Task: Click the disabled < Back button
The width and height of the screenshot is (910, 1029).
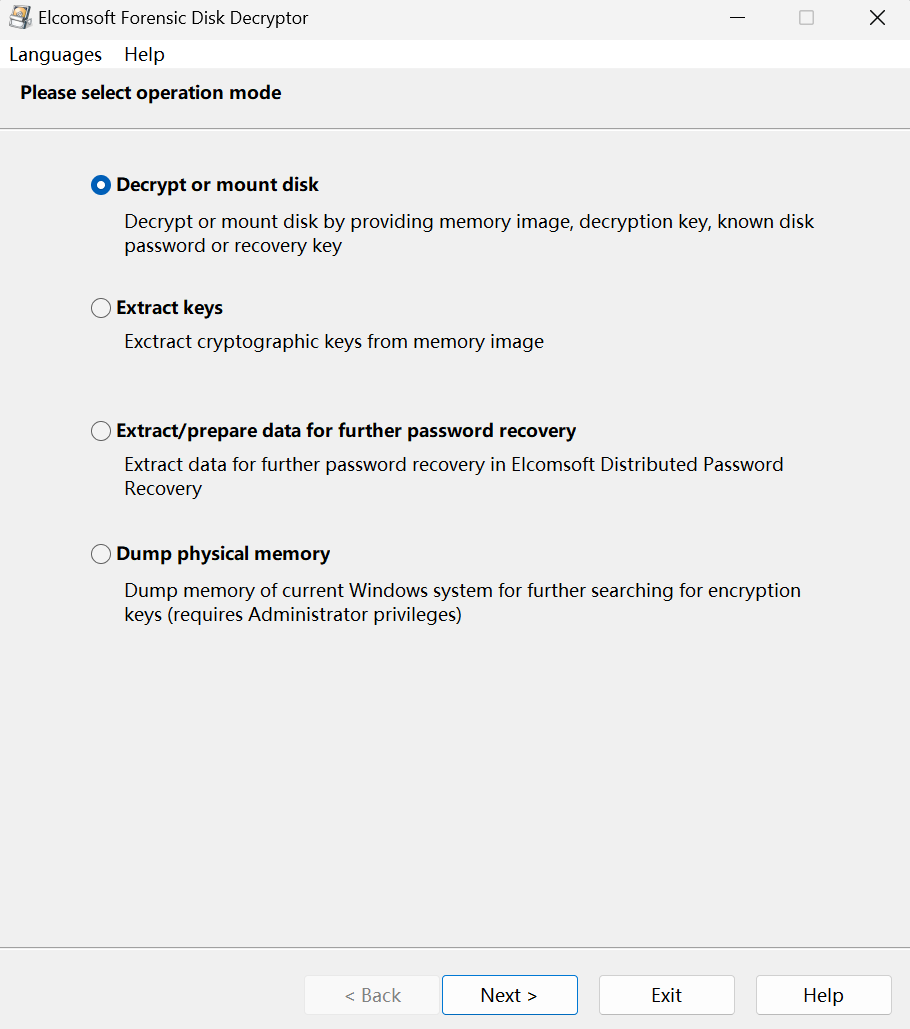Action: tap(372, 995)
